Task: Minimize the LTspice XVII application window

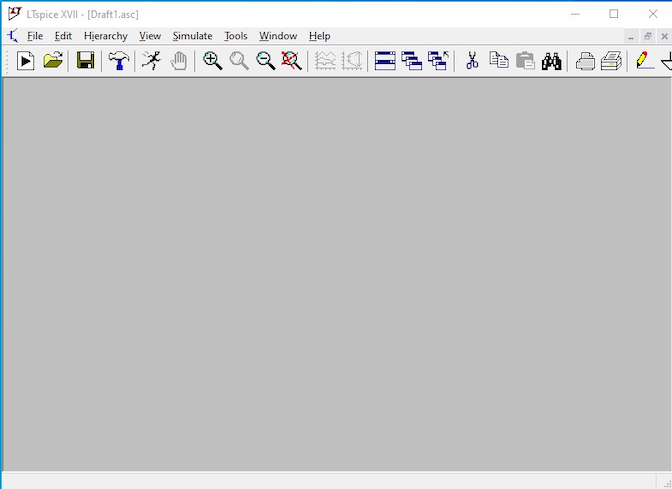Action: tap(575, 14)
